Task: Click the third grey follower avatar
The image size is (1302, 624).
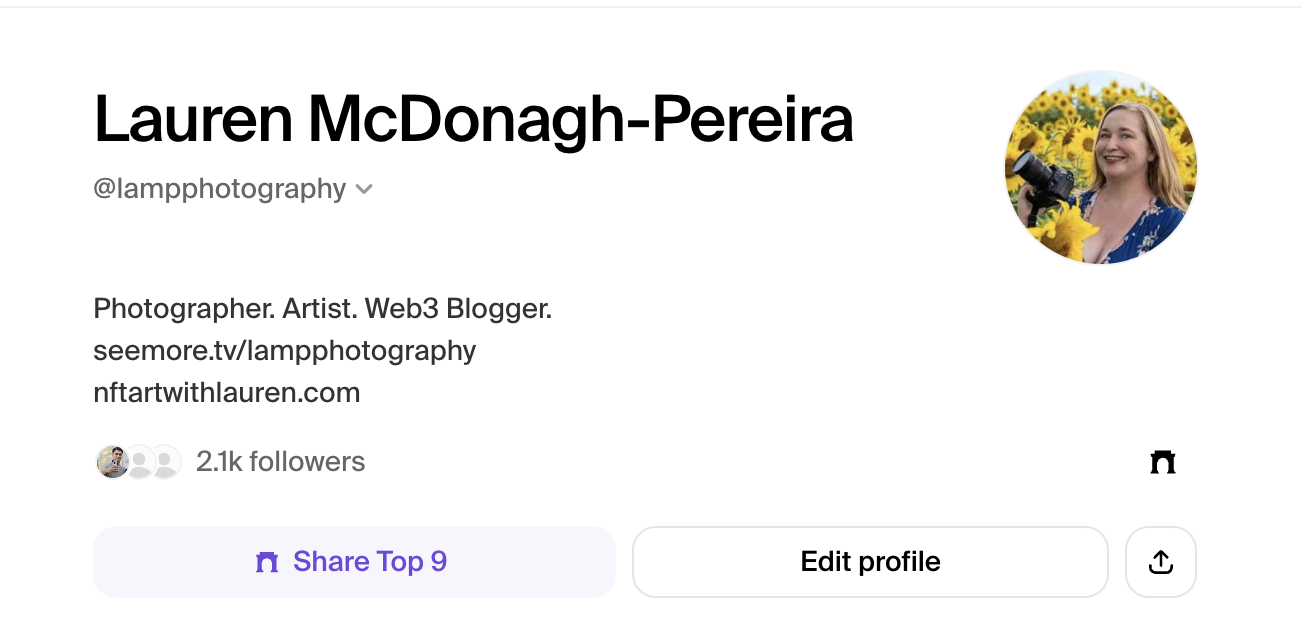Action: (x=165, y=462)
